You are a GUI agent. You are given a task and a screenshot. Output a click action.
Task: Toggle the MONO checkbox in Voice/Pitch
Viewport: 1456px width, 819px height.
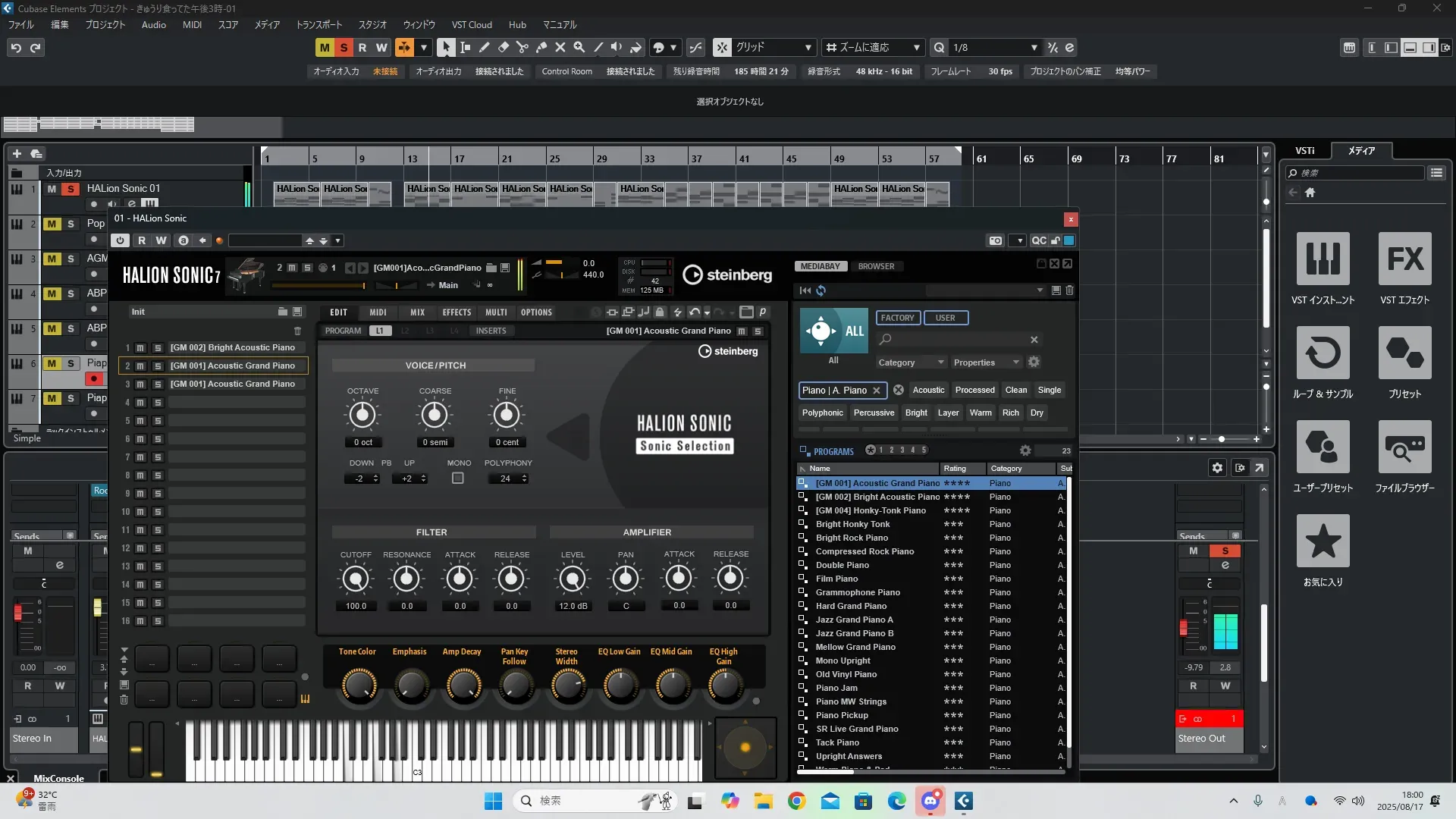(458, 479)
